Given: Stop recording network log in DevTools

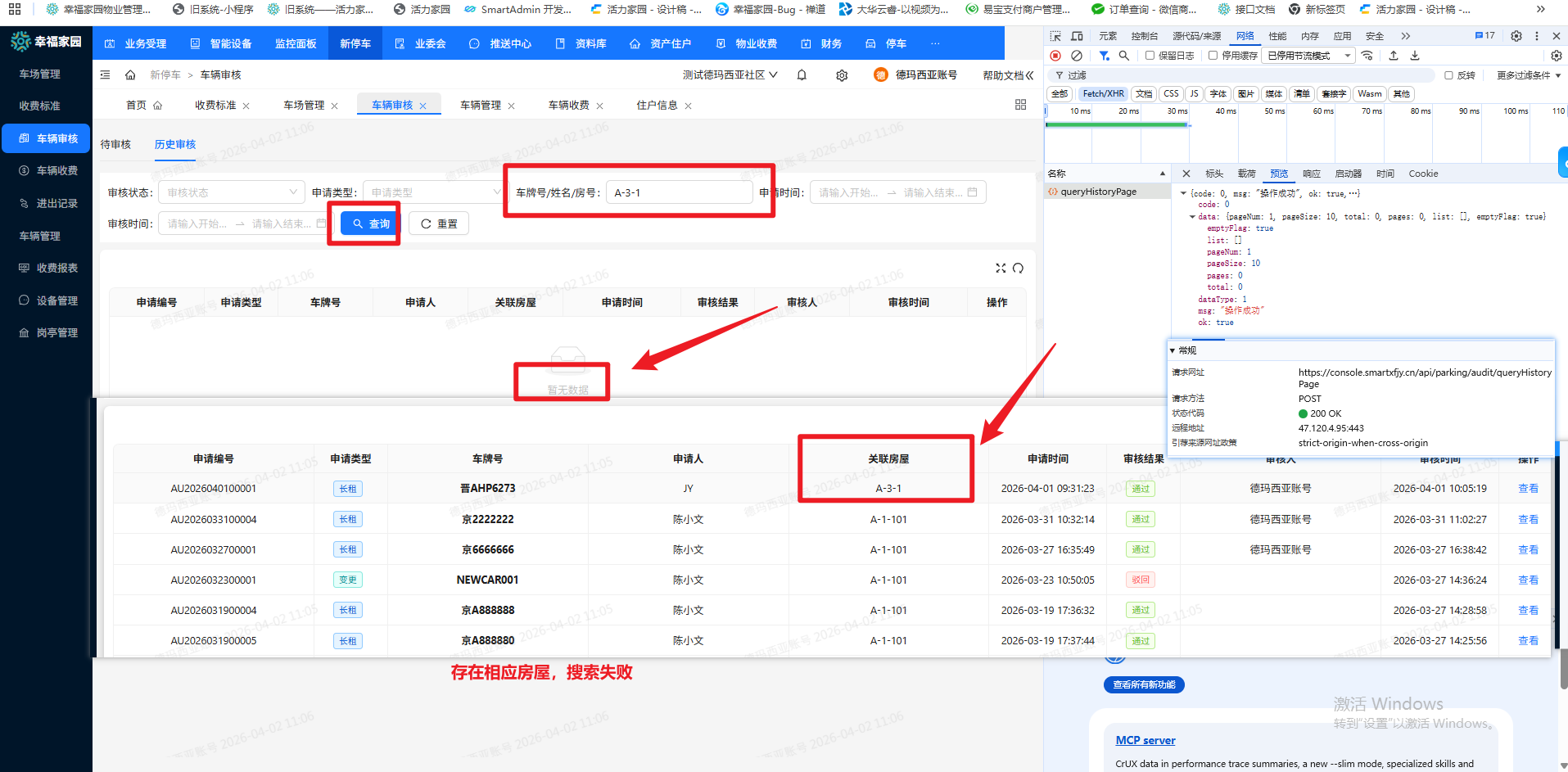Looking at the screenshot, I should (1055, 56).
